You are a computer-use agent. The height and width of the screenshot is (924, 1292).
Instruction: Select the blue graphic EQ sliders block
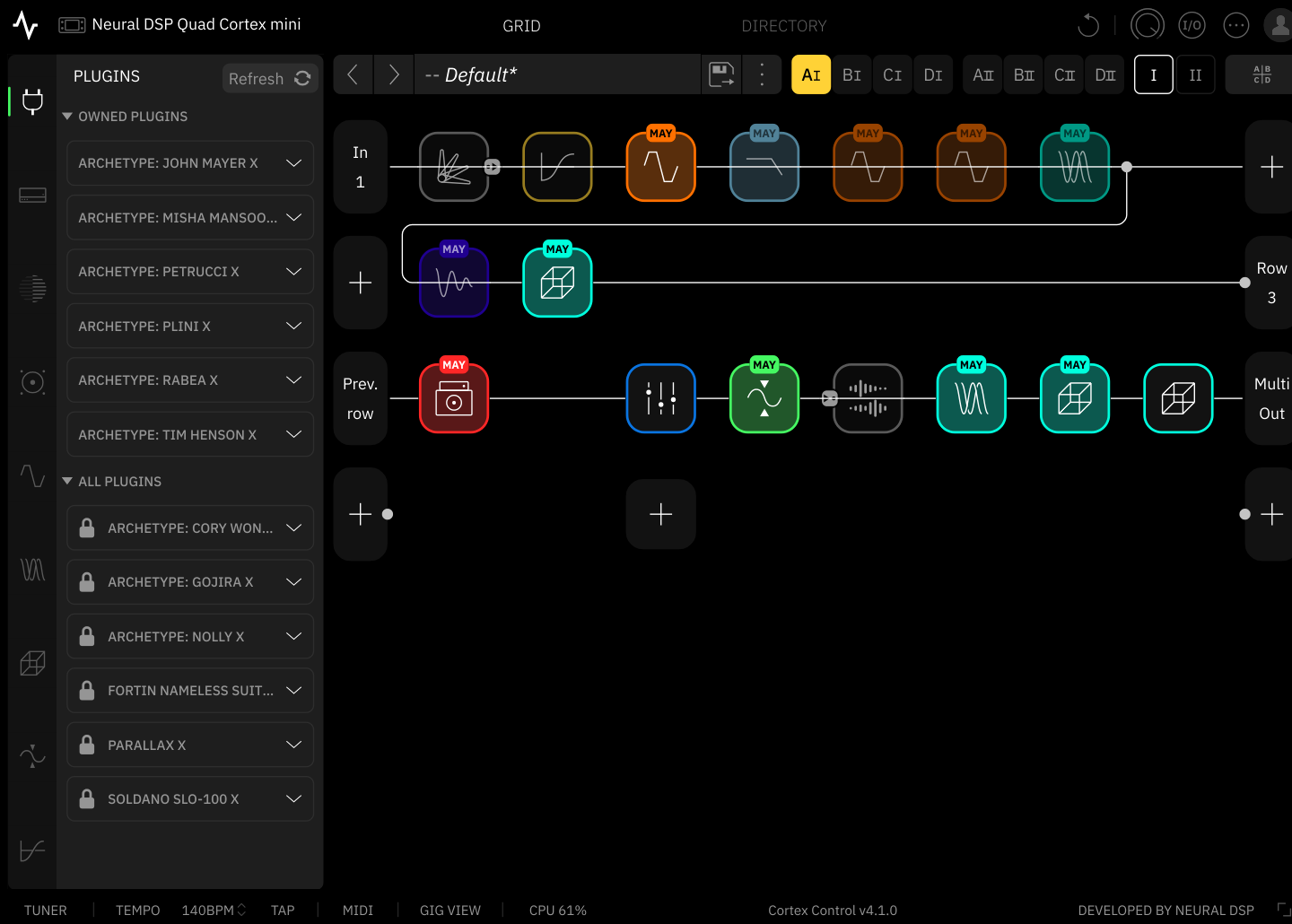pos(661,398)
